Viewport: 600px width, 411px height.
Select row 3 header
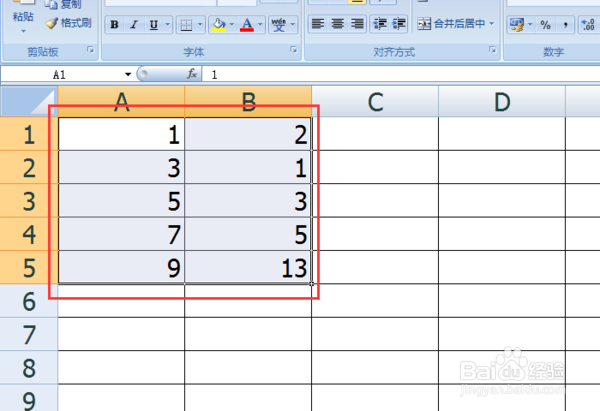click(x=29, y=201)
